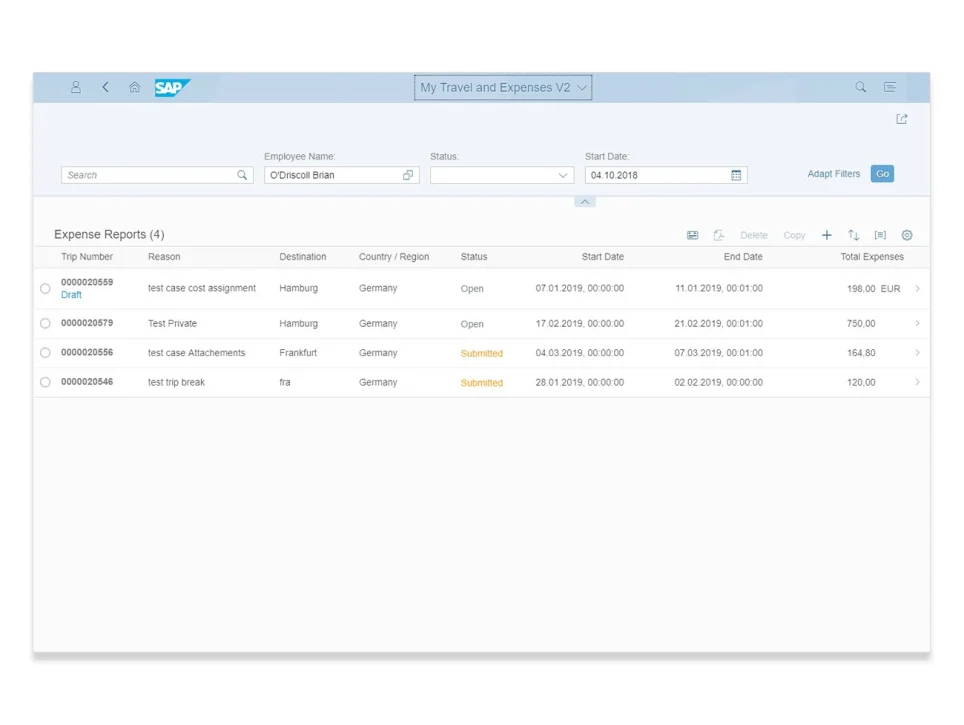
Task: Open the Home launchpad icon
Action: pos(135,87)
